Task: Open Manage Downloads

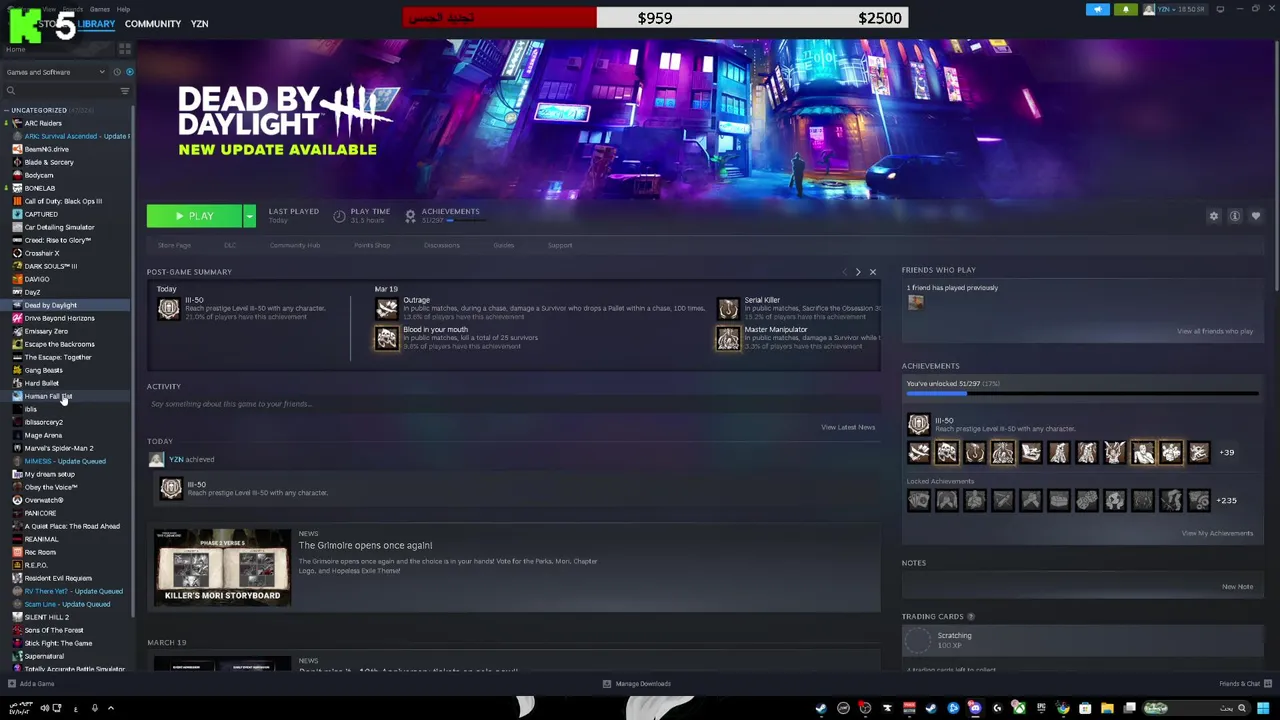Action: click(636, 684)
